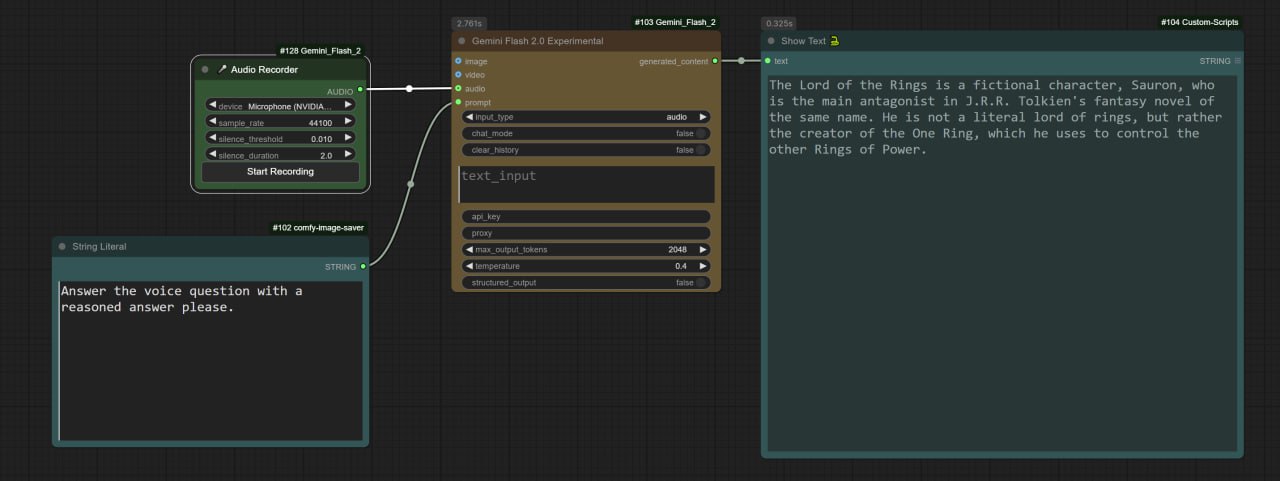The width and height of the screenshot is (1280, 481).
Task: Click the 0.325s execution time badge
Action: (x=777, y=22)
